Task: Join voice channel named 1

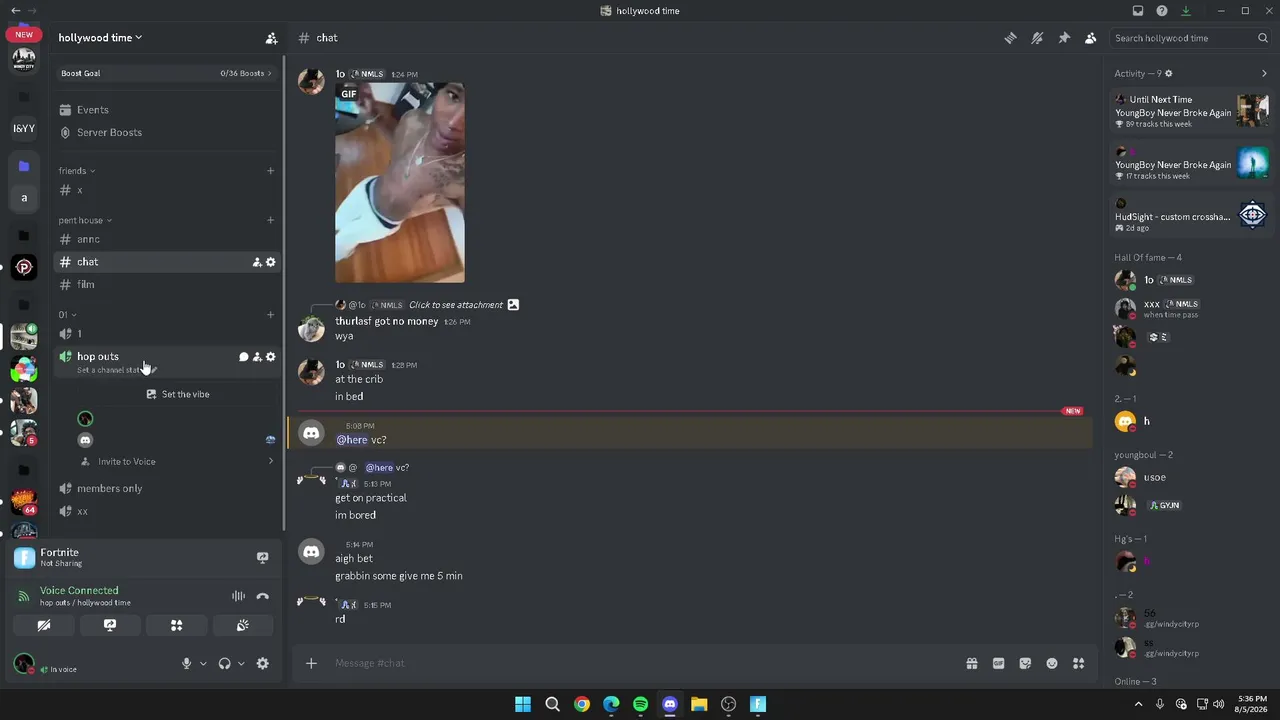Action: (166, 334)
